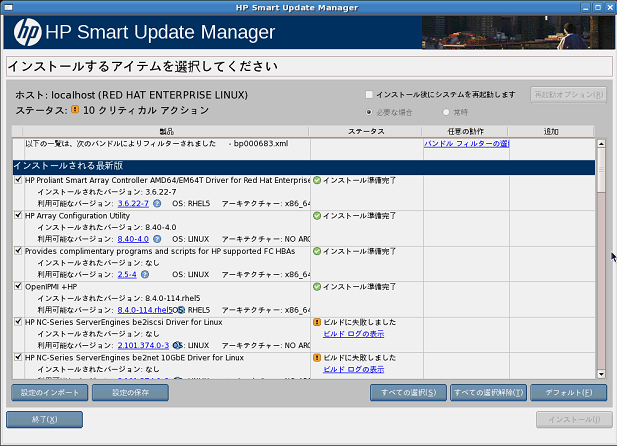Viewport: 617px width, 446px height.
Task: Open help icon beside version 3.6.22-7
Action: click(x=157, y=203)
